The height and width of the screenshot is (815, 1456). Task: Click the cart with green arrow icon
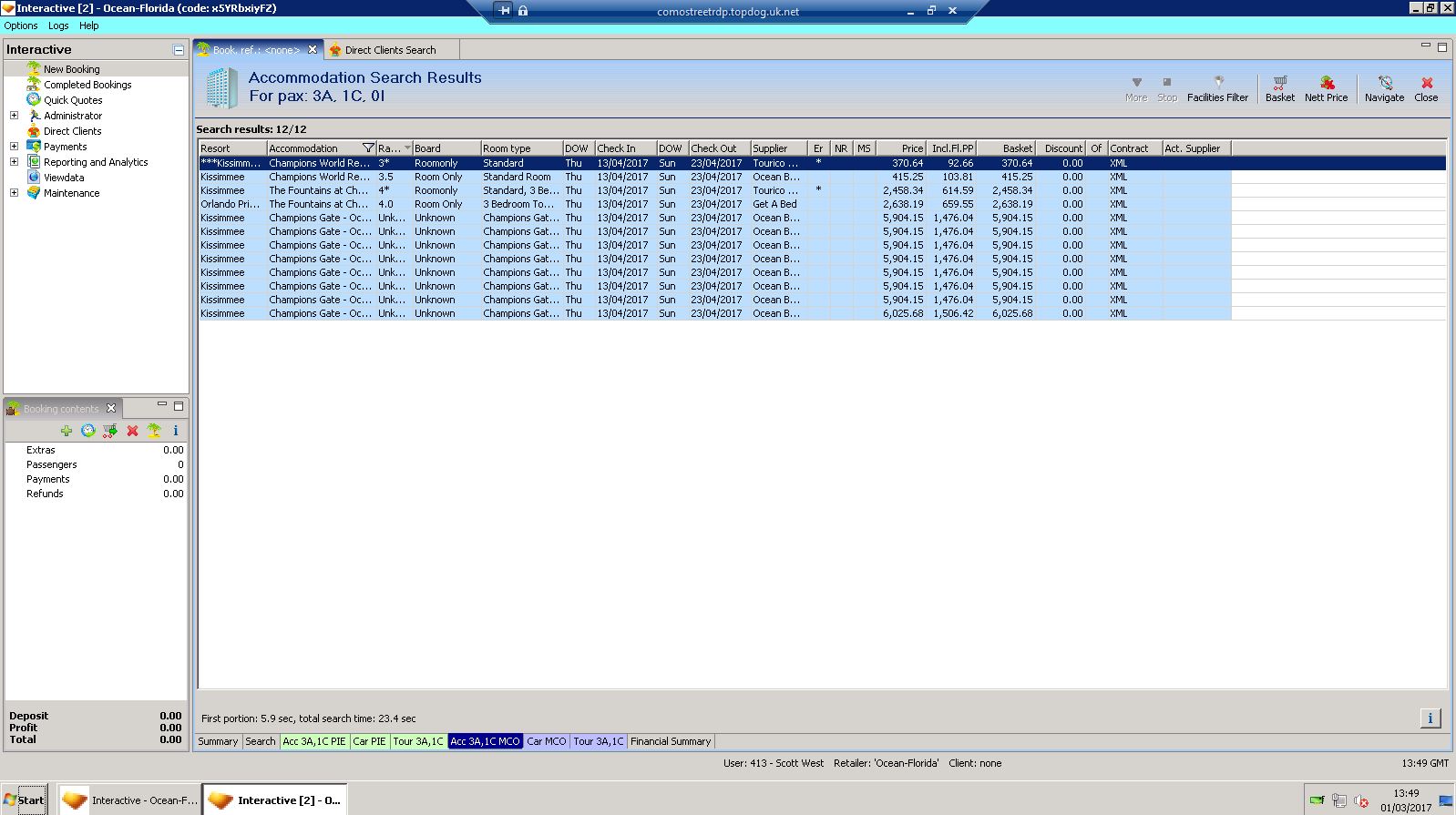pos(110,431)
